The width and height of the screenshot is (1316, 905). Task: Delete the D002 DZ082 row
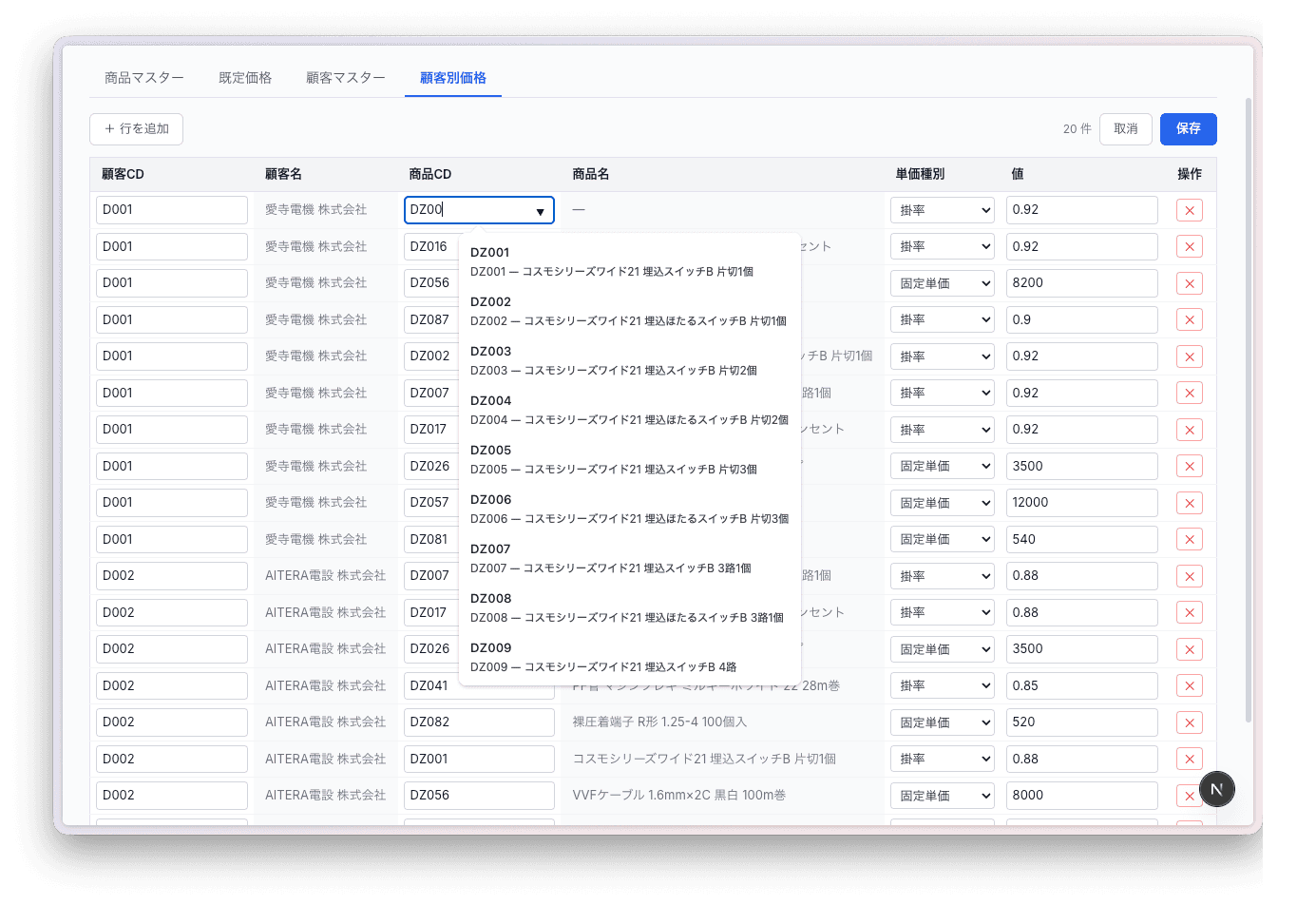(1189, 722)
